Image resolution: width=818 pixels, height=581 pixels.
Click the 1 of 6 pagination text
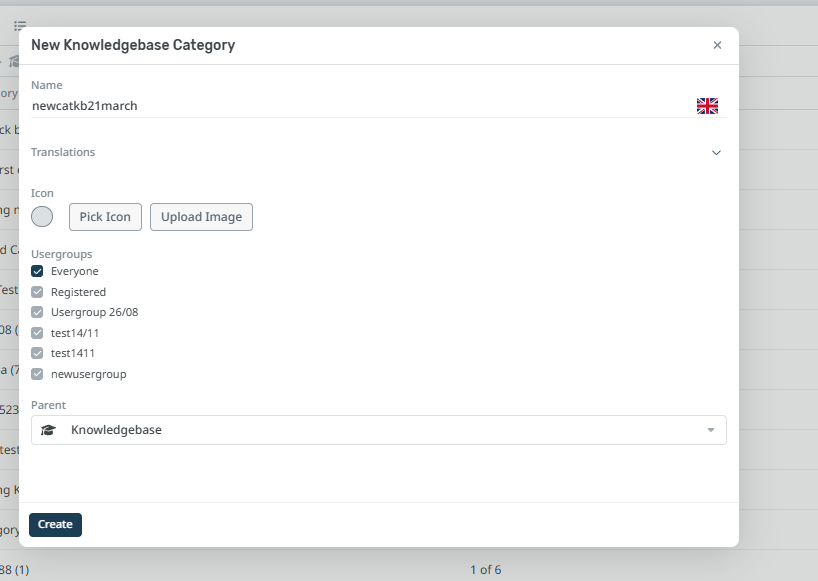[485, 570]
